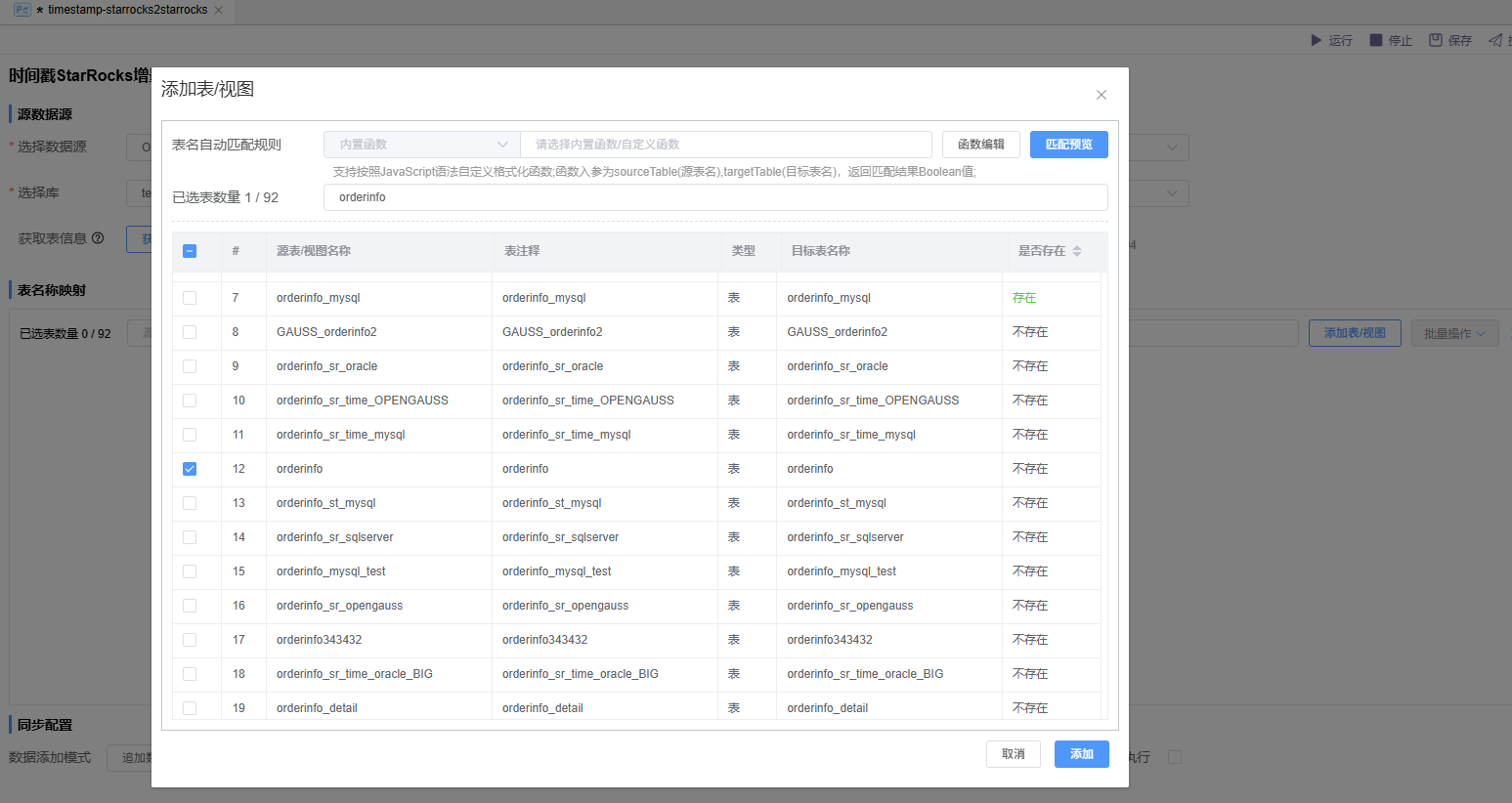This screenshot has height=803, width=1512.
Task: Select the GAUSS_orderinfo2 row checkbox
Action: tap(190, 332)
